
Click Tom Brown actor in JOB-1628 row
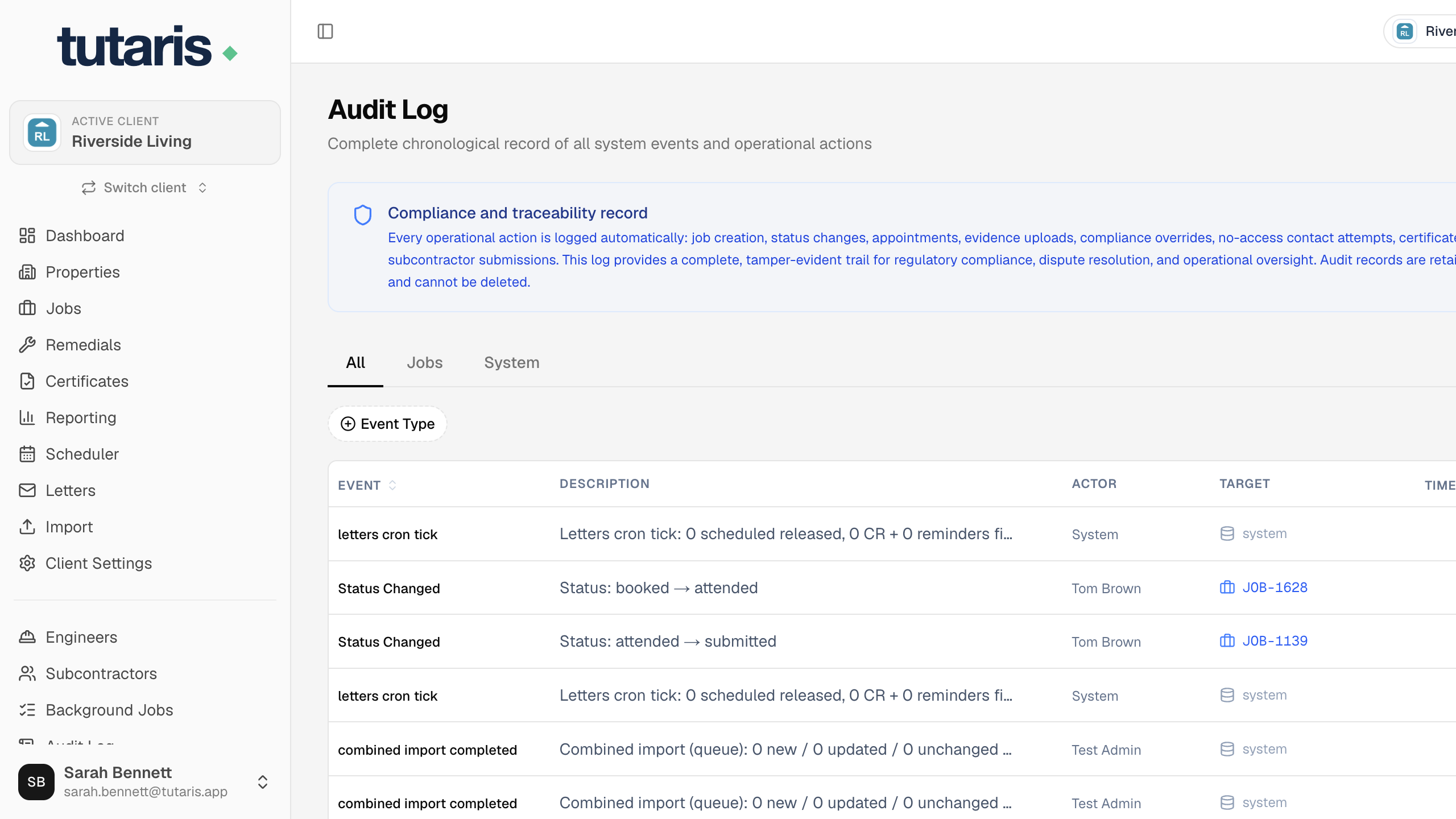click(x=1106, y=588)
